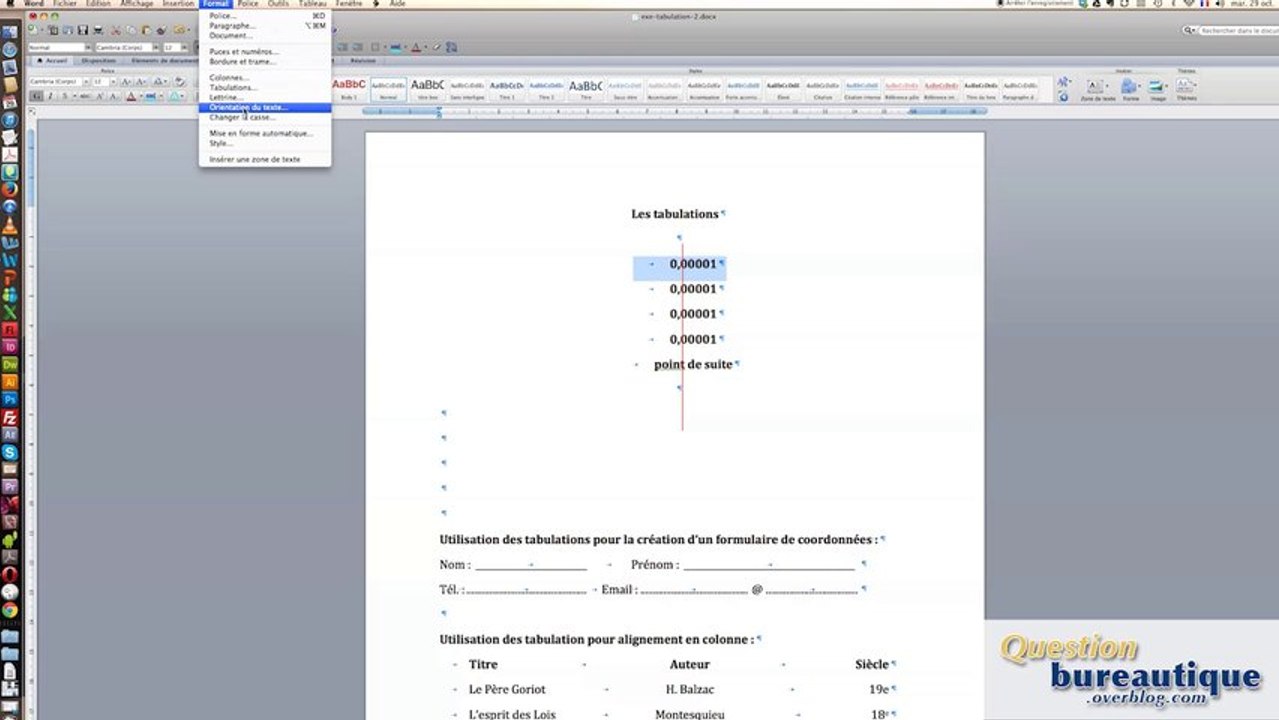Select Changer la casse entry
The height and width of the screenshot is (720, 1279).
coord(265,117)
